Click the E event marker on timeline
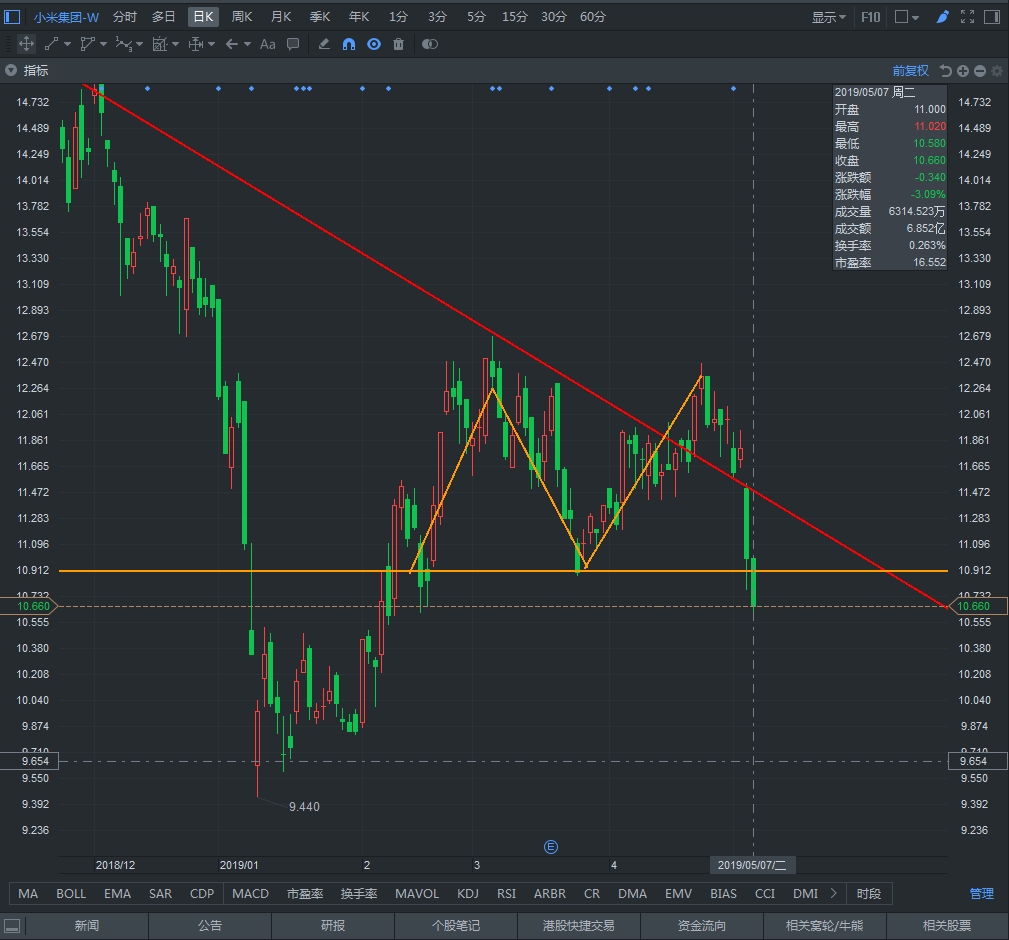The width and height of the screenshot is (1009, 940). [x=551, y=847]
